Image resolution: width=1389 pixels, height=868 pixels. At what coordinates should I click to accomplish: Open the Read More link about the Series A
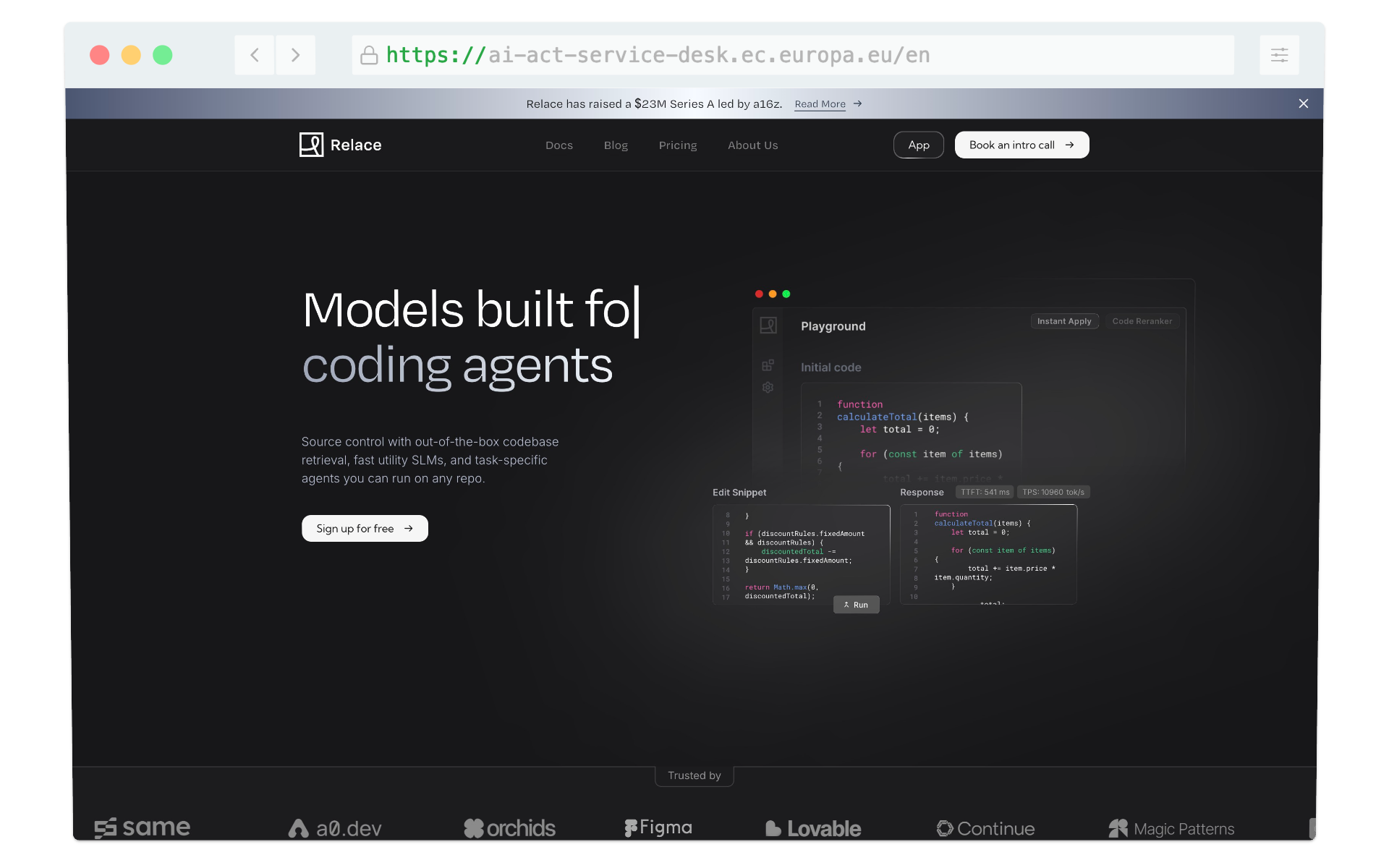point(820,104)
